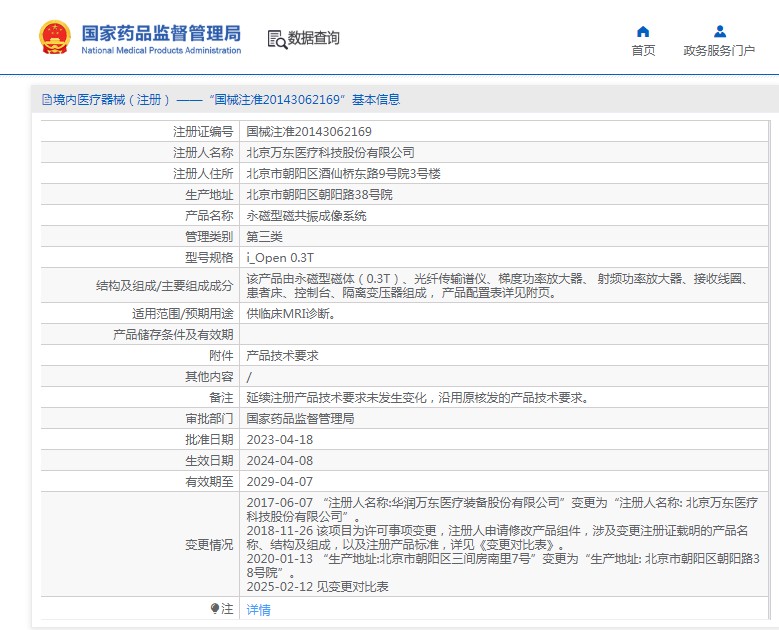Click the 政务服务门户 label
This screenshot has width=779, height=630.
[719, 50]
